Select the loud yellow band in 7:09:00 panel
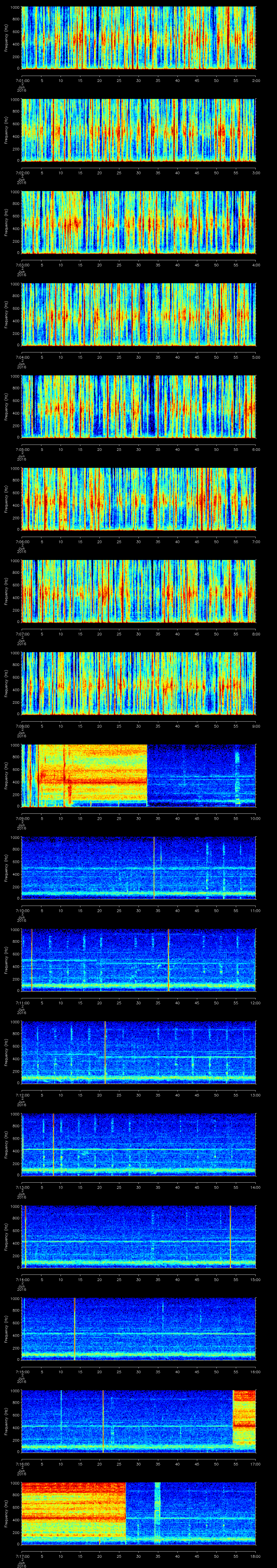This screenshot has width=277, height=1568. click(x=93, y=775)
